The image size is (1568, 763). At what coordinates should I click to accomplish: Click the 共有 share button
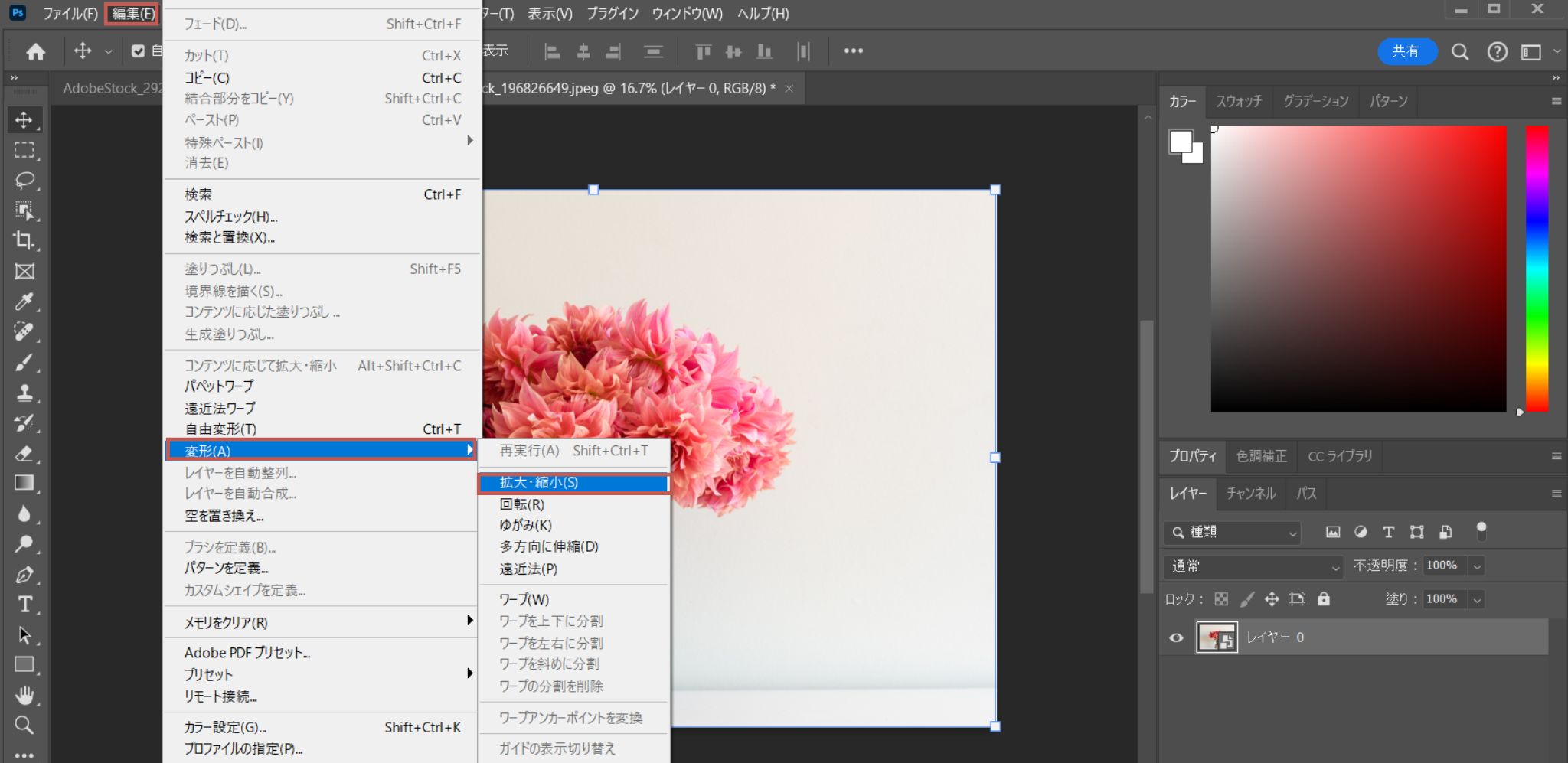coord(1406,51)
